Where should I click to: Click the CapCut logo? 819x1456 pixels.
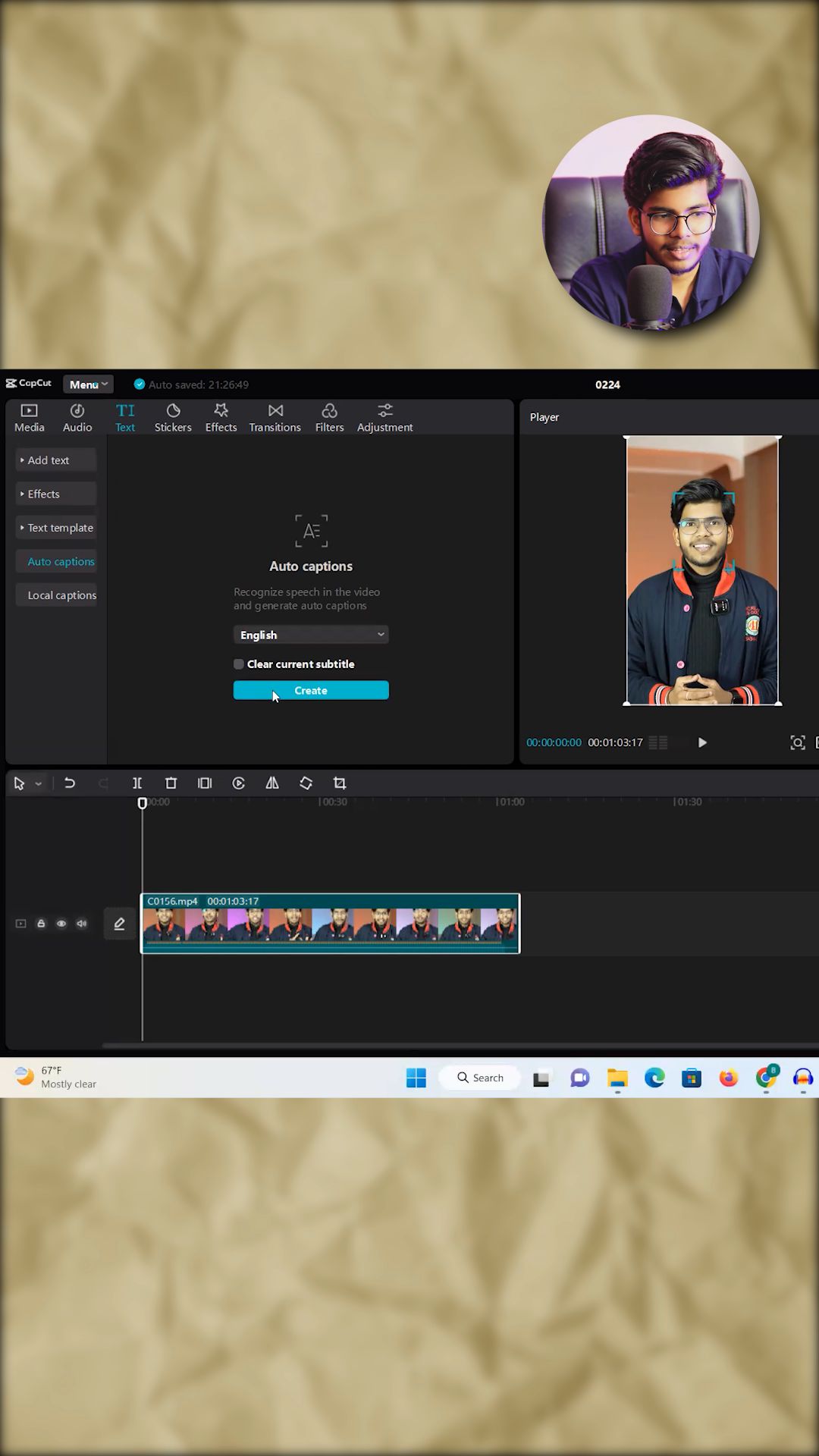pos(29,384)
